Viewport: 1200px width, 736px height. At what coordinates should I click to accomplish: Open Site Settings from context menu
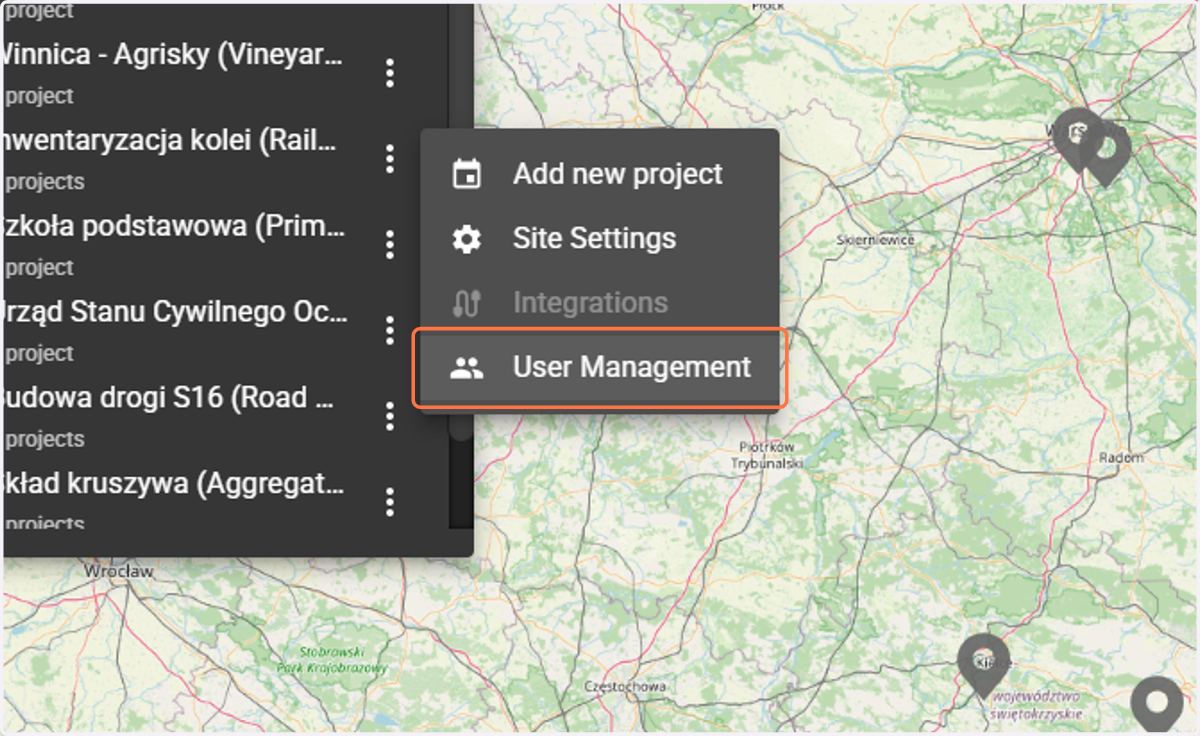pos(599,239)
